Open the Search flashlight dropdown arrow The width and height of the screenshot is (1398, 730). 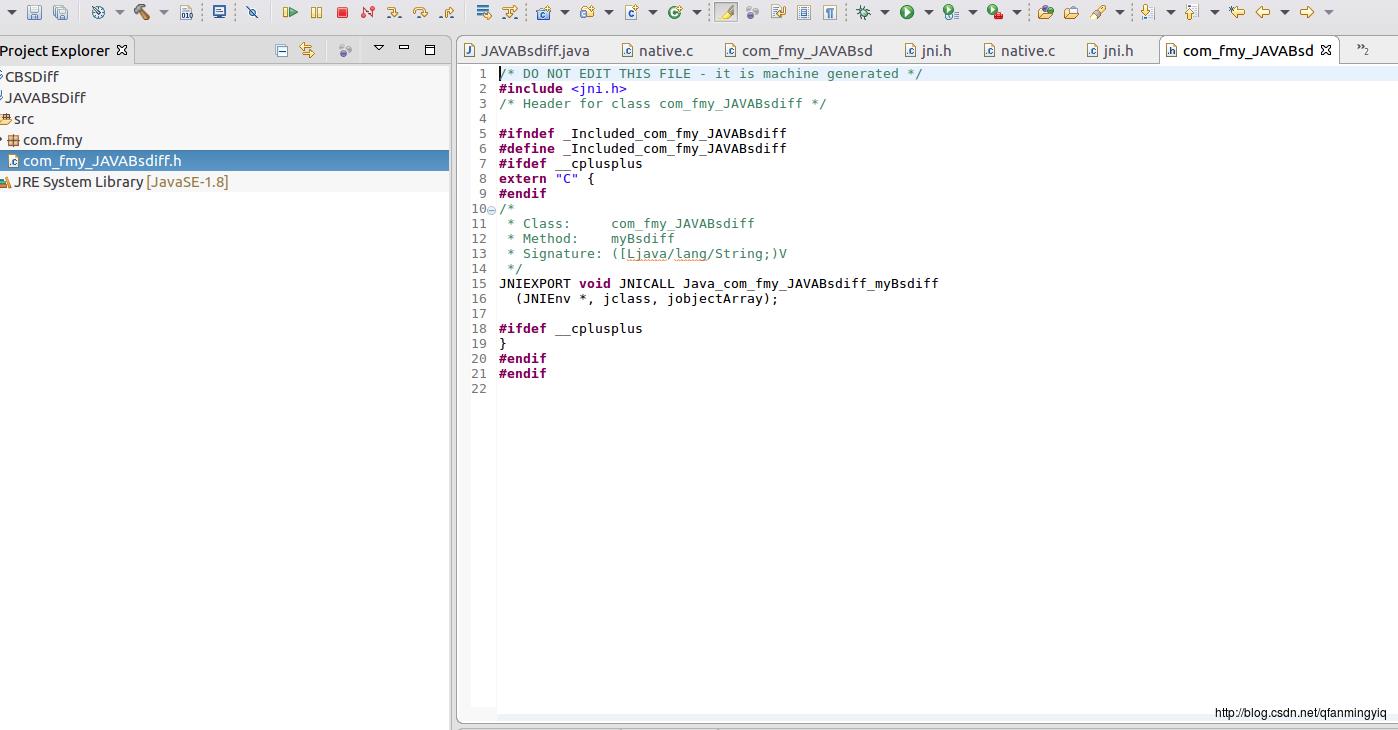click(1120, 12)
